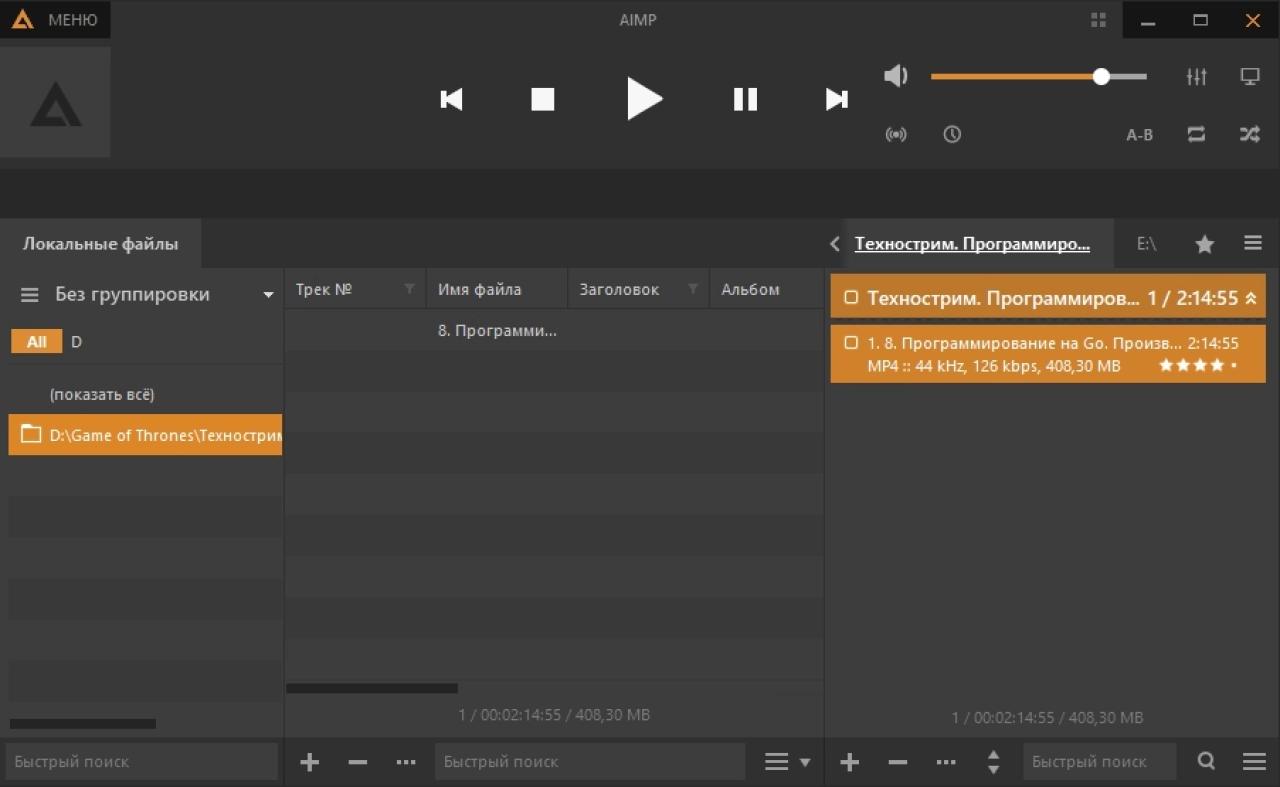Select the track 1. 8. Программирование на Go
Screen dimensions: 1280x787
(1048, 354)
